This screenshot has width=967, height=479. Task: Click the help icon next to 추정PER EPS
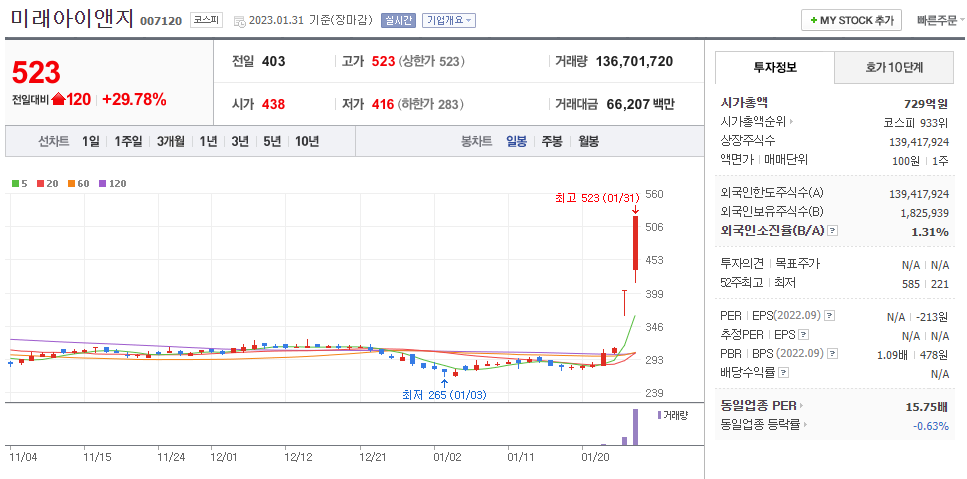coord(803,335)
